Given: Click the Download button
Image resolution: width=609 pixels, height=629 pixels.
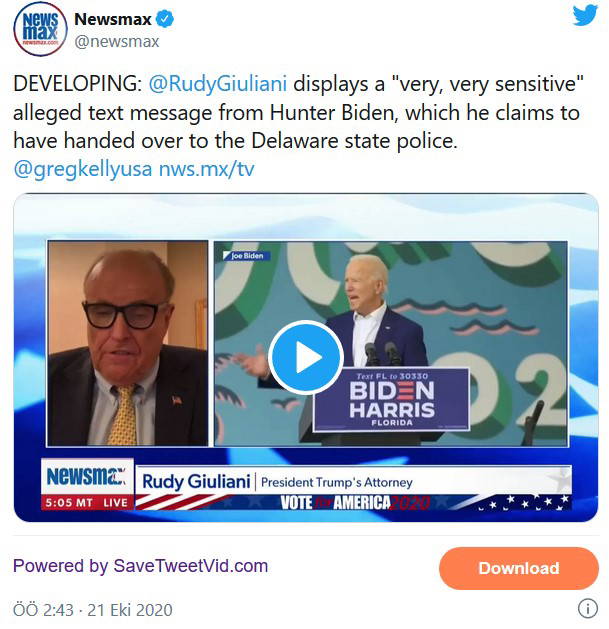Looking at the screenshot, I should [519, 568].
